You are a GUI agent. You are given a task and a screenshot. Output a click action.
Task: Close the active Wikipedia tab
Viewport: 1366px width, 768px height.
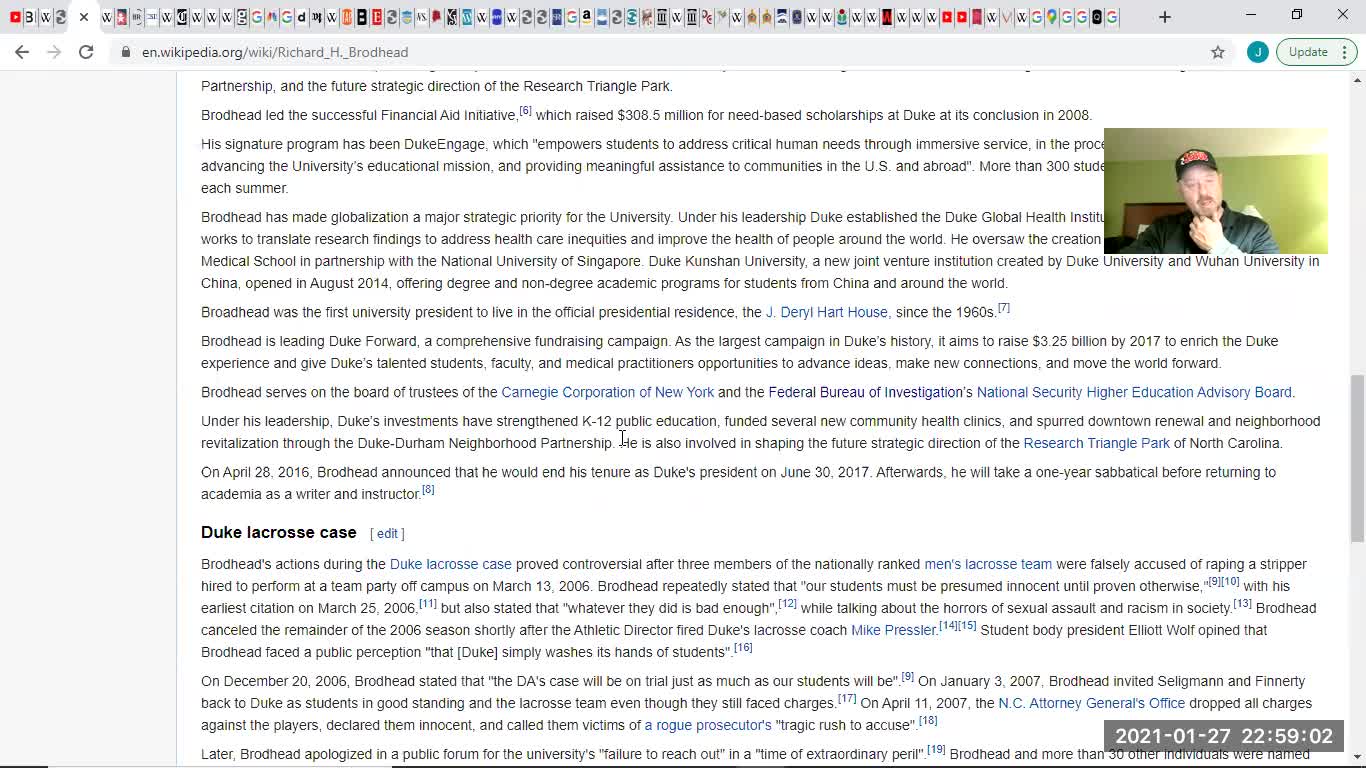(x=84, y=17)
